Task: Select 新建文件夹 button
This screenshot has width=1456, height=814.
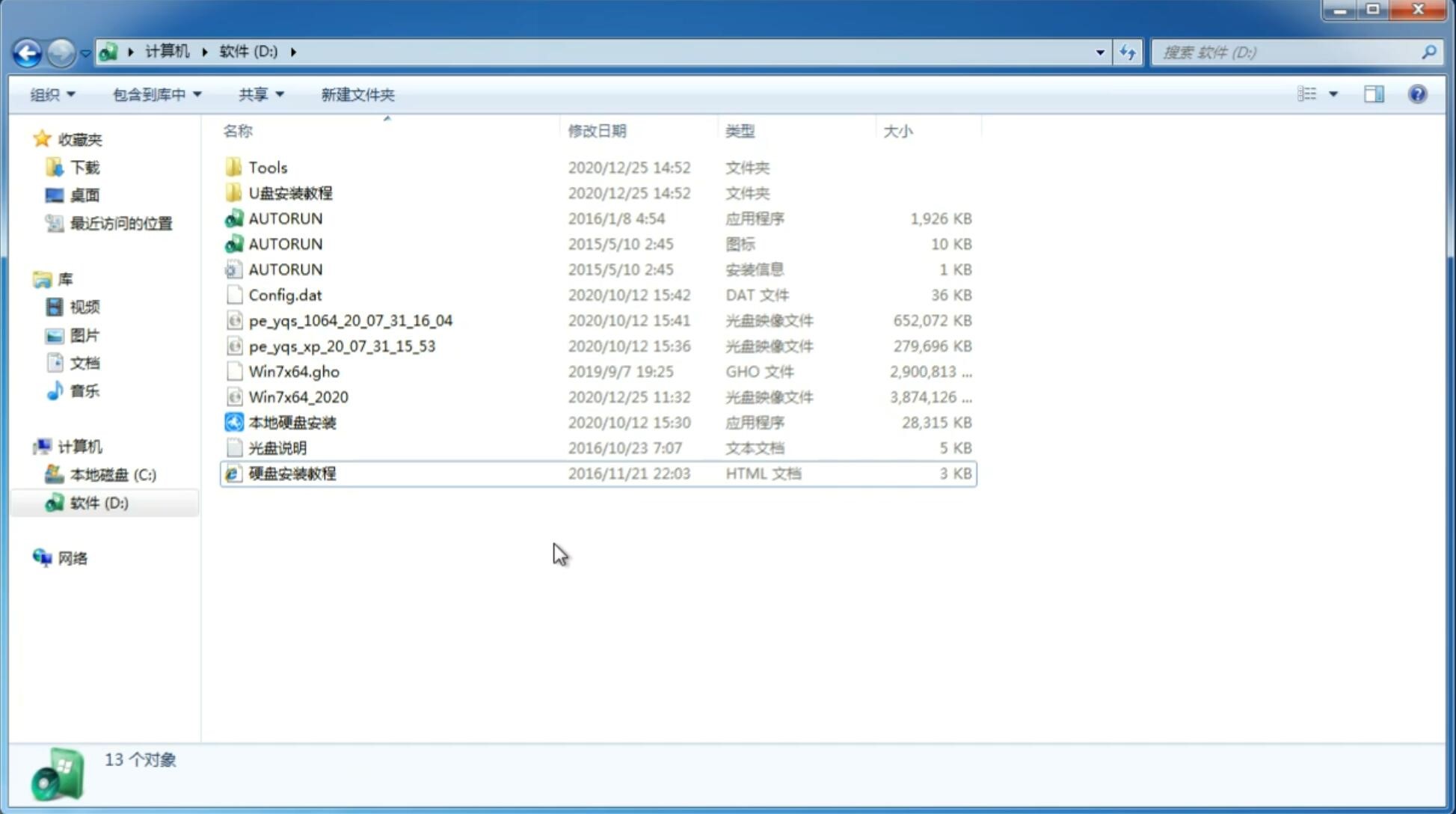Action: tap(357, 94)
